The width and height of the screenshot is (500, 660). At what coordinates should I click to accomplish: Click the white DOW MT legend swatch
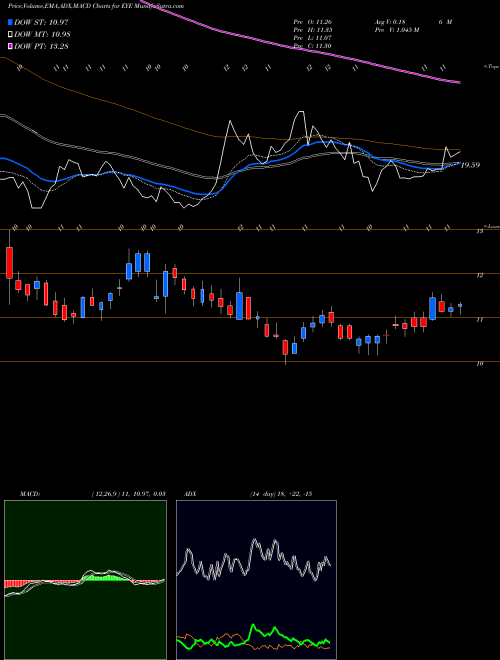[x=10, y=34]
